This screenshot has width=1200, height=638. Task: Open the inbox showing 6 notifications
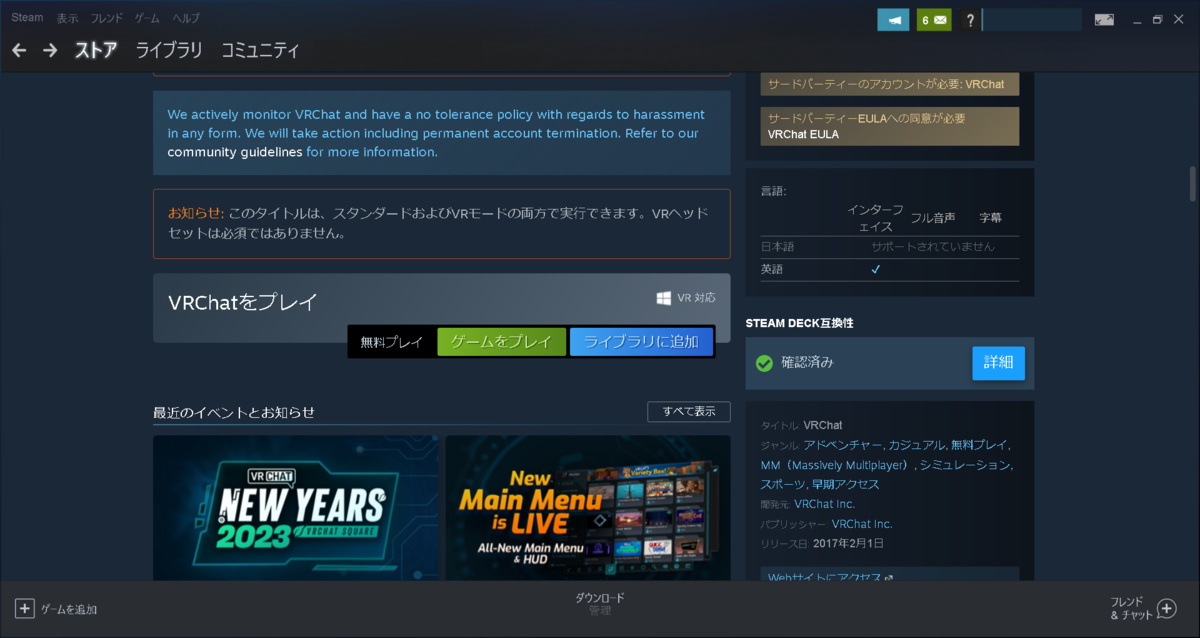(934, 20)
